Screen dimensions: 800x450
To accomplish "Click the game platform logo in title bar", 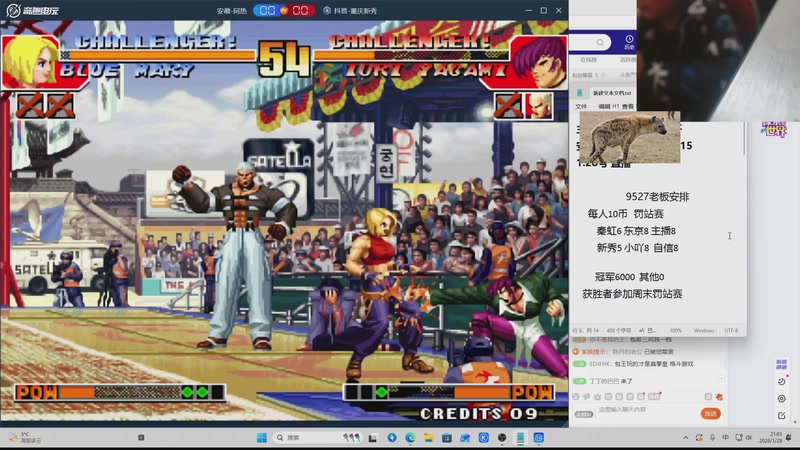I will (x=32, y=10).
